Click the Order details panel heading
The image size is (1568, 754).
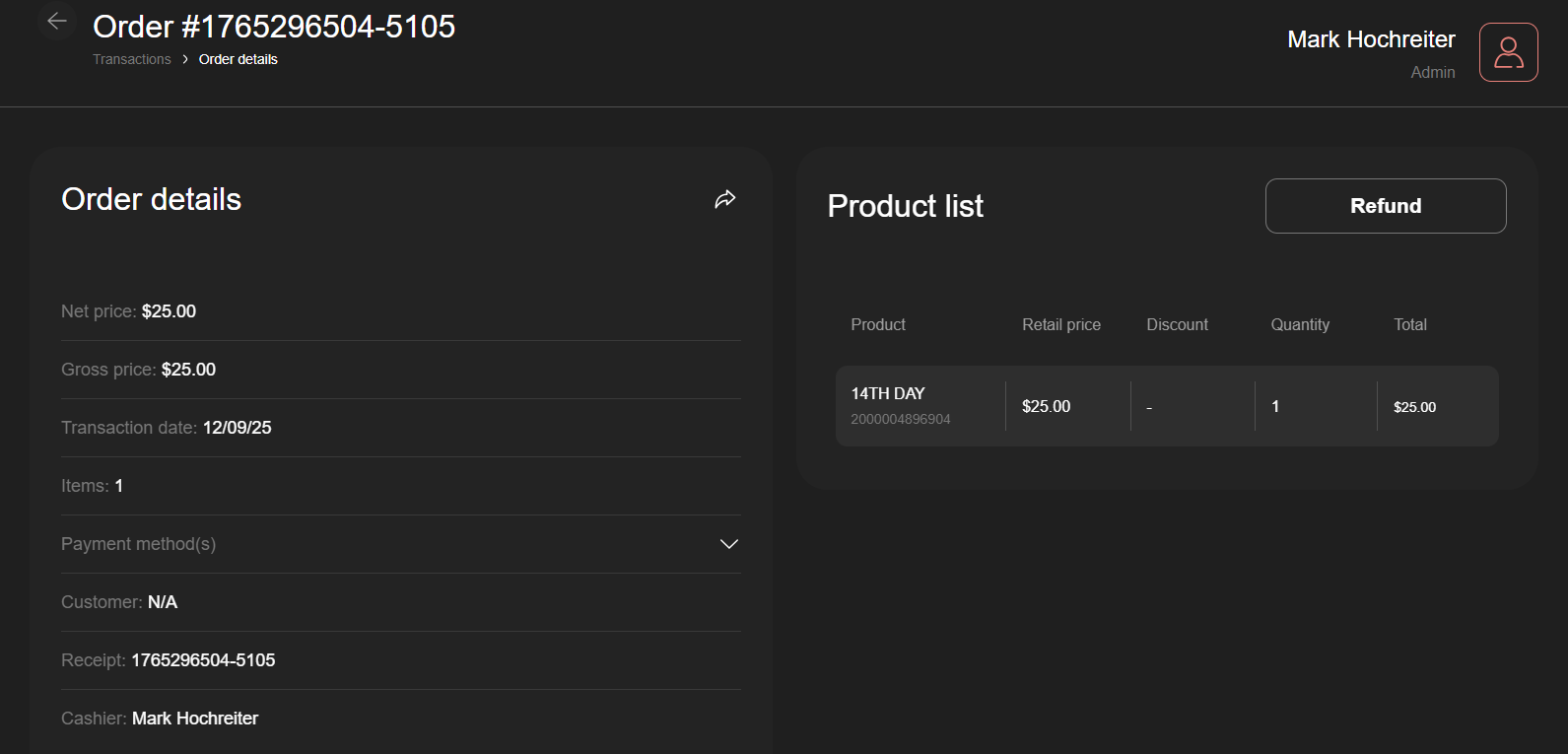(x=151, y=199)
